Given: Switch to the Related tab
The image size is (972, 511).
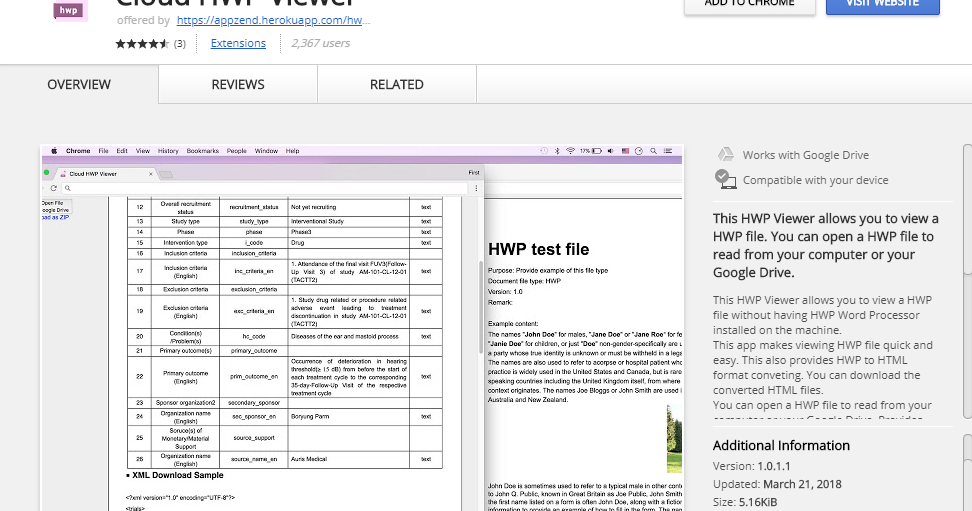Looking at the screenshot, I should click(397, 84).
